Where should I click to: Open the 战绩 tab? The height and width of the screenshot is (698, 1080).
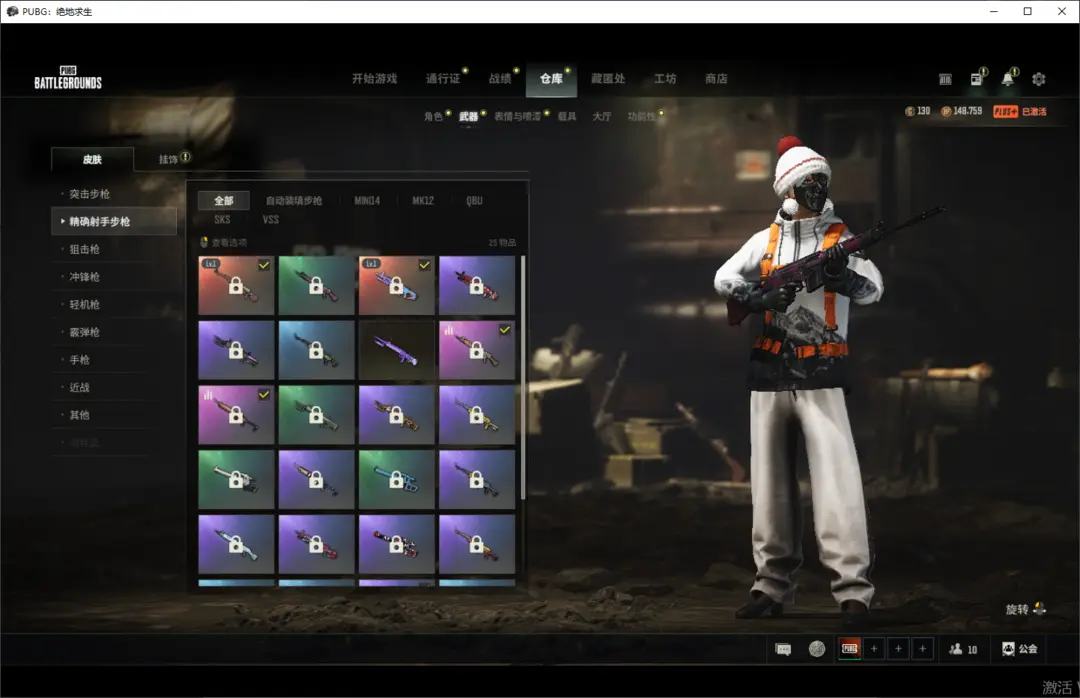click(500, 79)
